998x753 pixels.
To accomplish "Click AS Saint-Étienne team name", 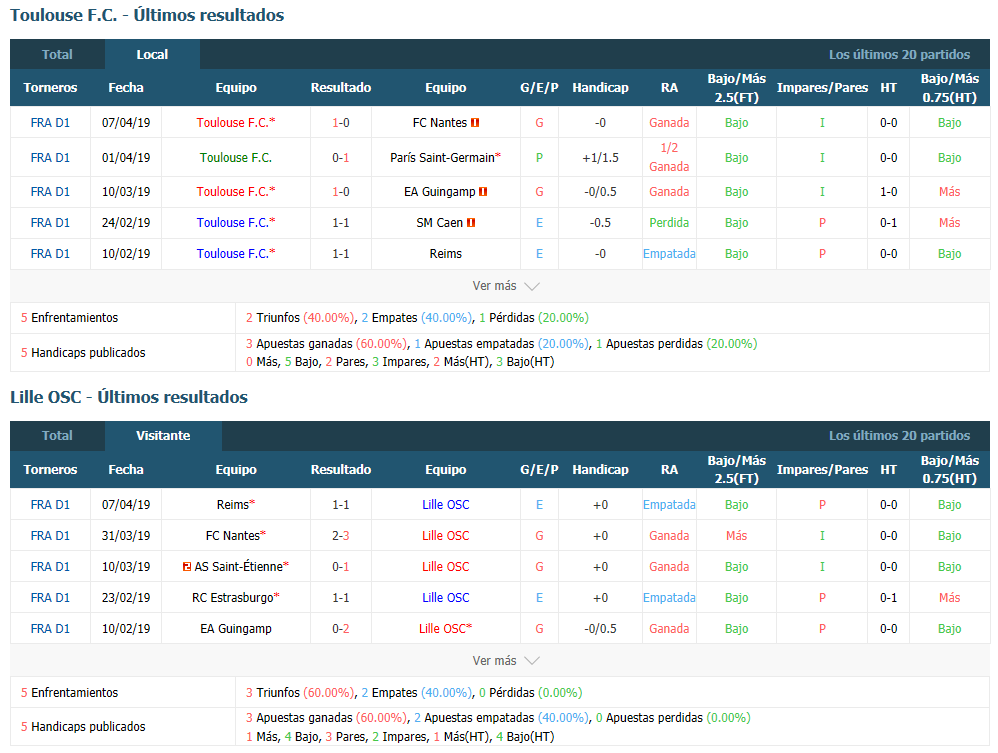I will coord(239,567).
